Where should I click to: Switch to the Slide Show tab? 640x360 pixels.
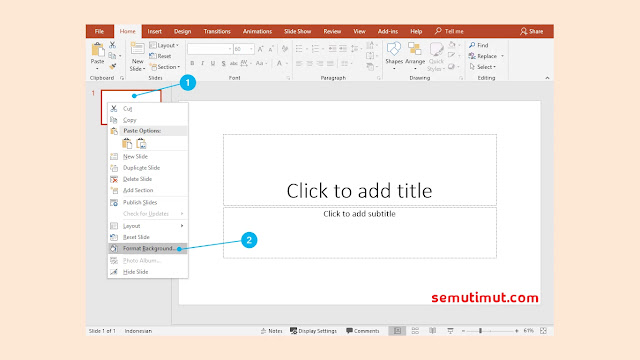298,31
